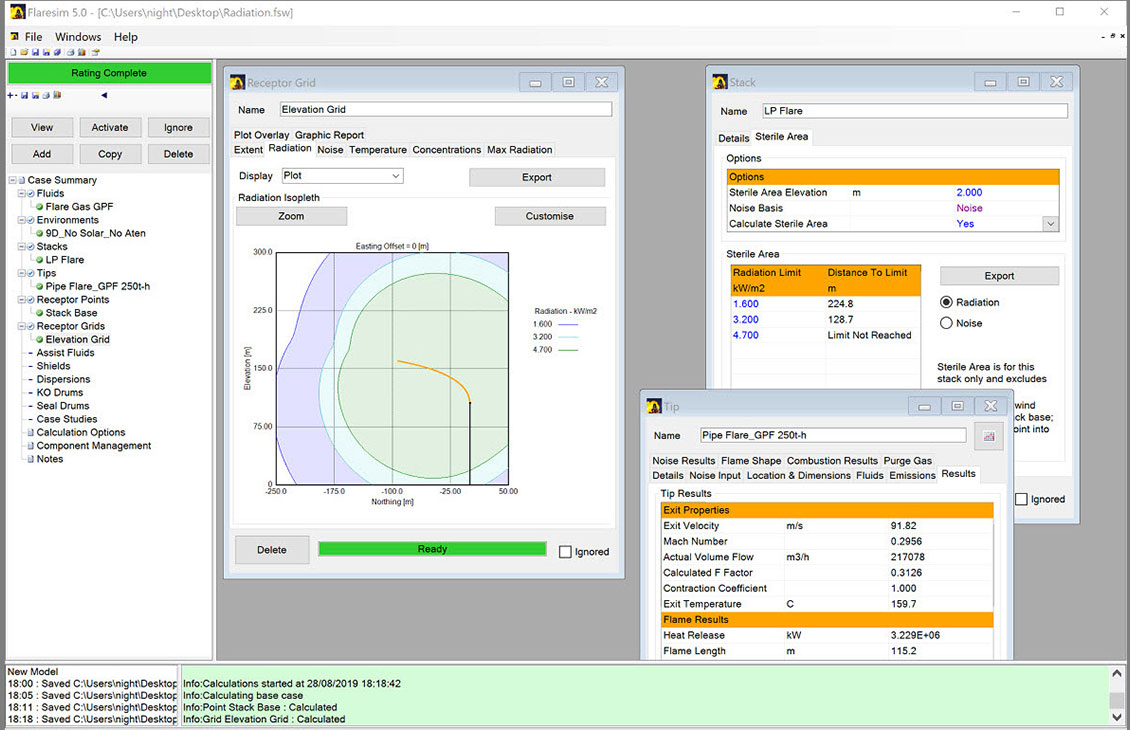This screenshot has height=730, width=1130.
Task: Click the 2.000 Sterile Area Elevation value
Action: point(969,192)
